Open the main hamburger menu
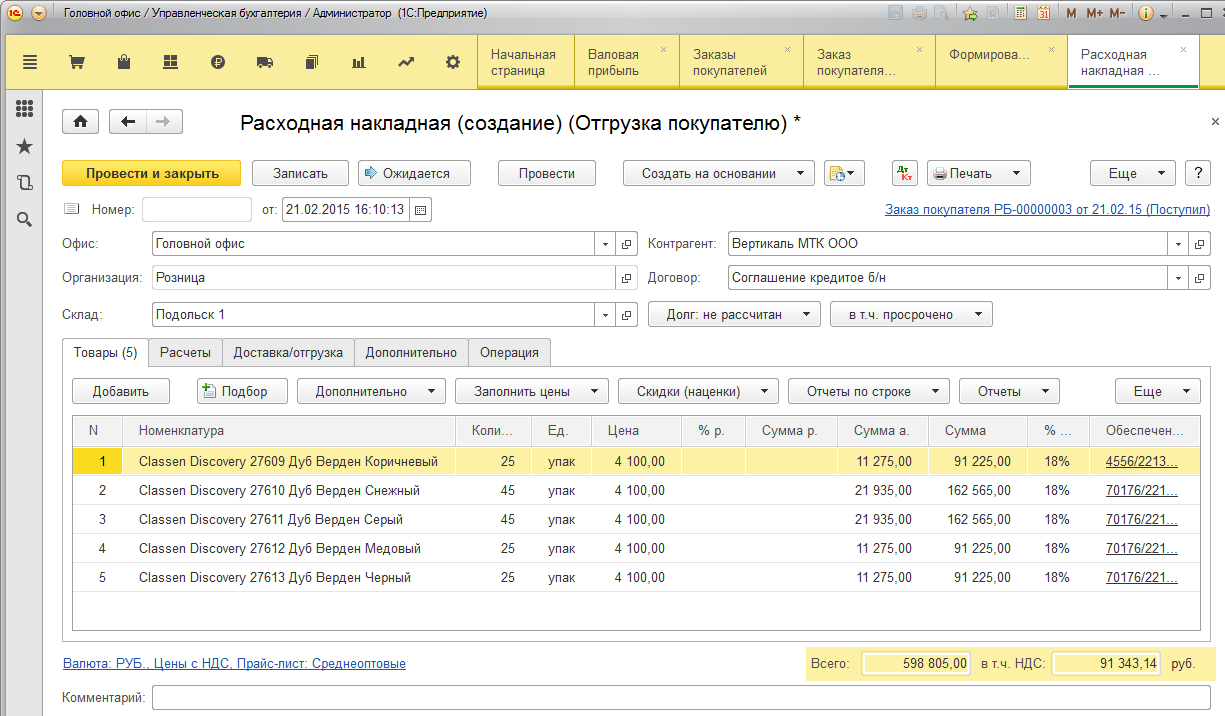The image size is (1225, 716). tap(29, 62)
